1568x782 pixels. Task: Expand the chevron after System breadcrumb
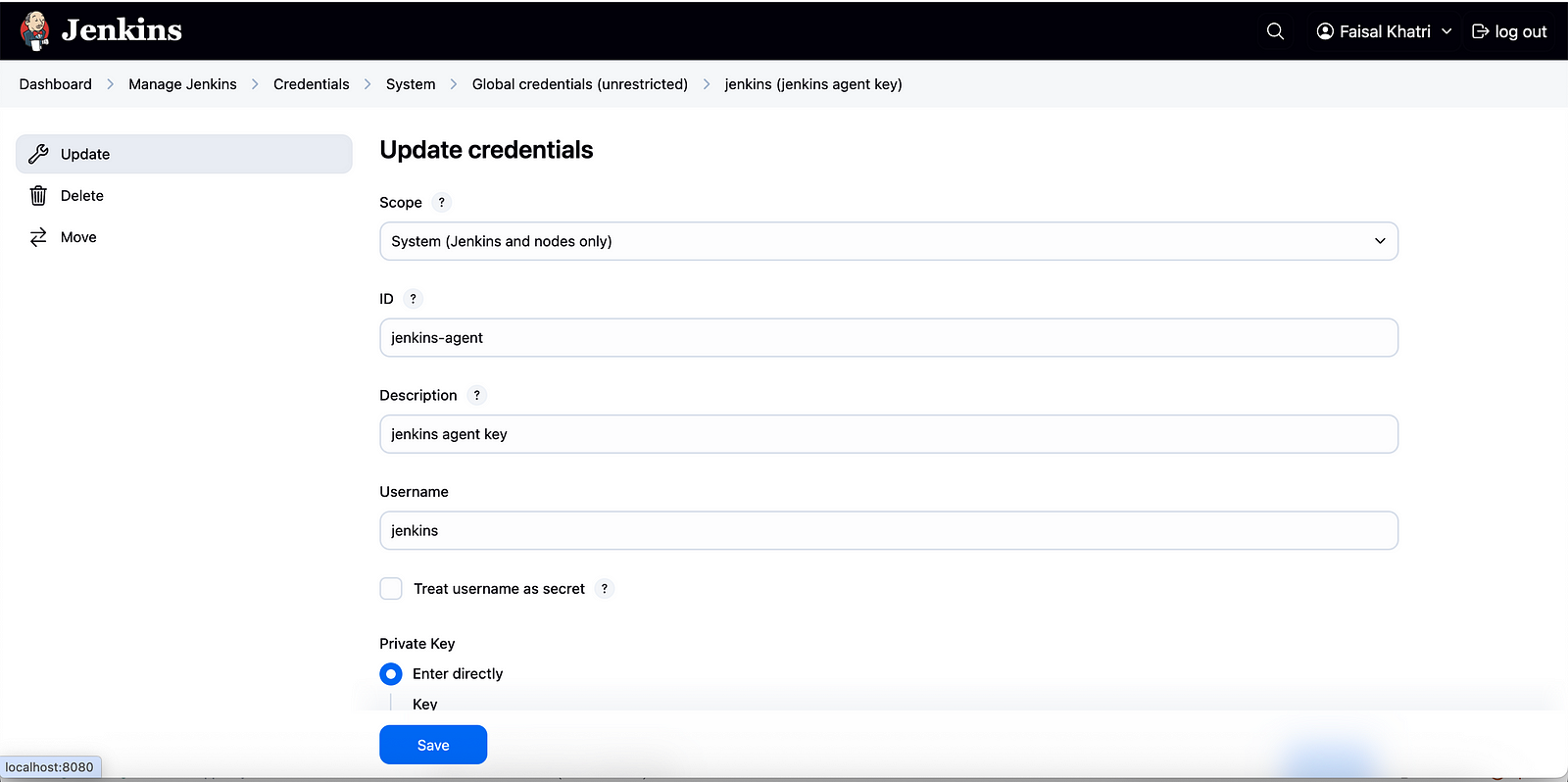[x=454, y=84]
